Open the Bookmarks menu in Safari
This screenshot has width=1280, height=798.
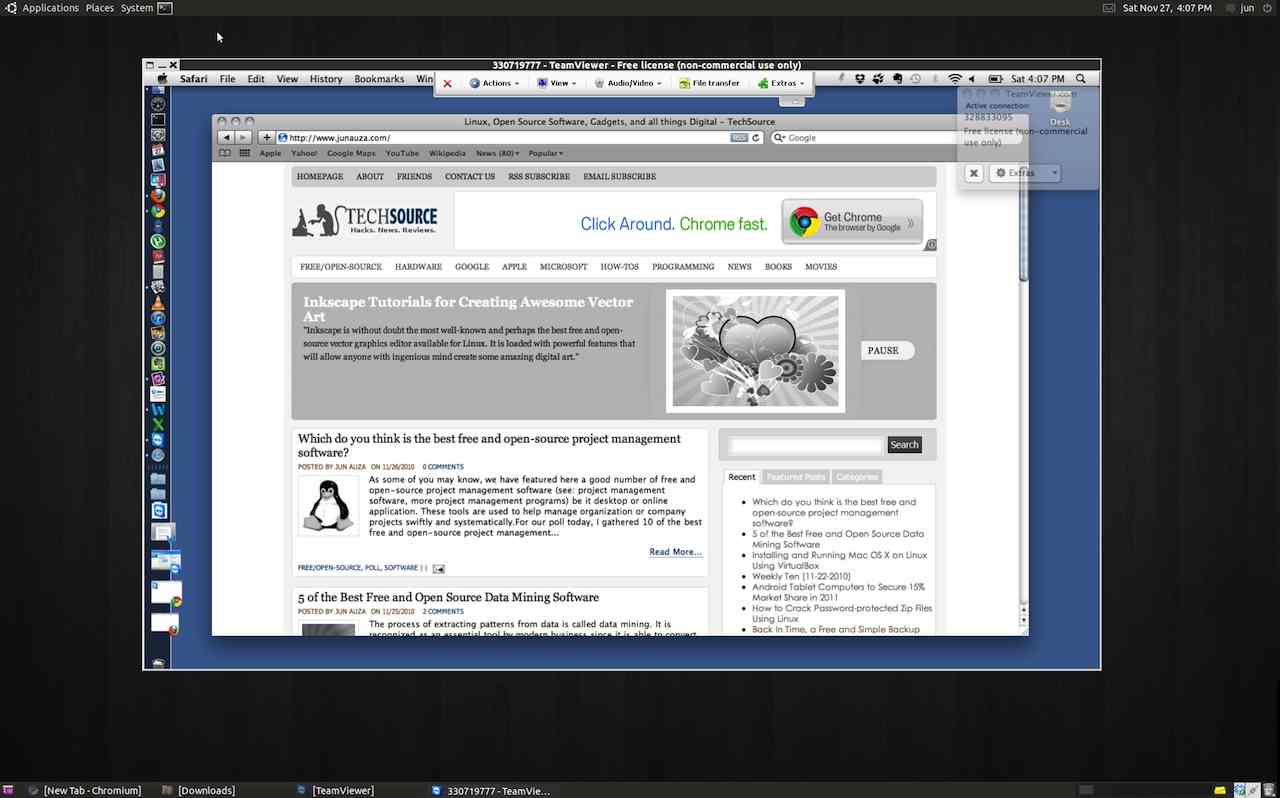point(379,79)
